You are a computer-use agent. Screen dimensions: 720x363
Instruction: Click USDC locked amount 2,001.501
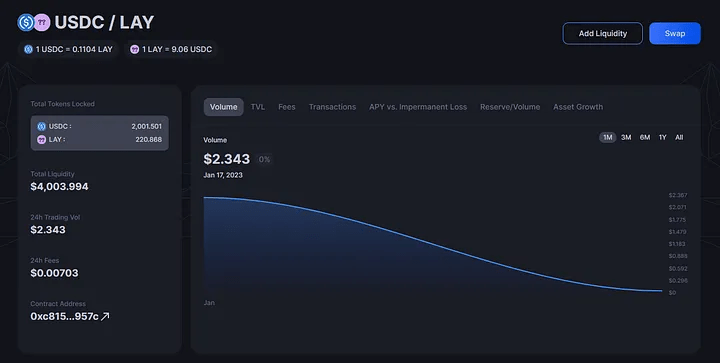coord(146,126)
